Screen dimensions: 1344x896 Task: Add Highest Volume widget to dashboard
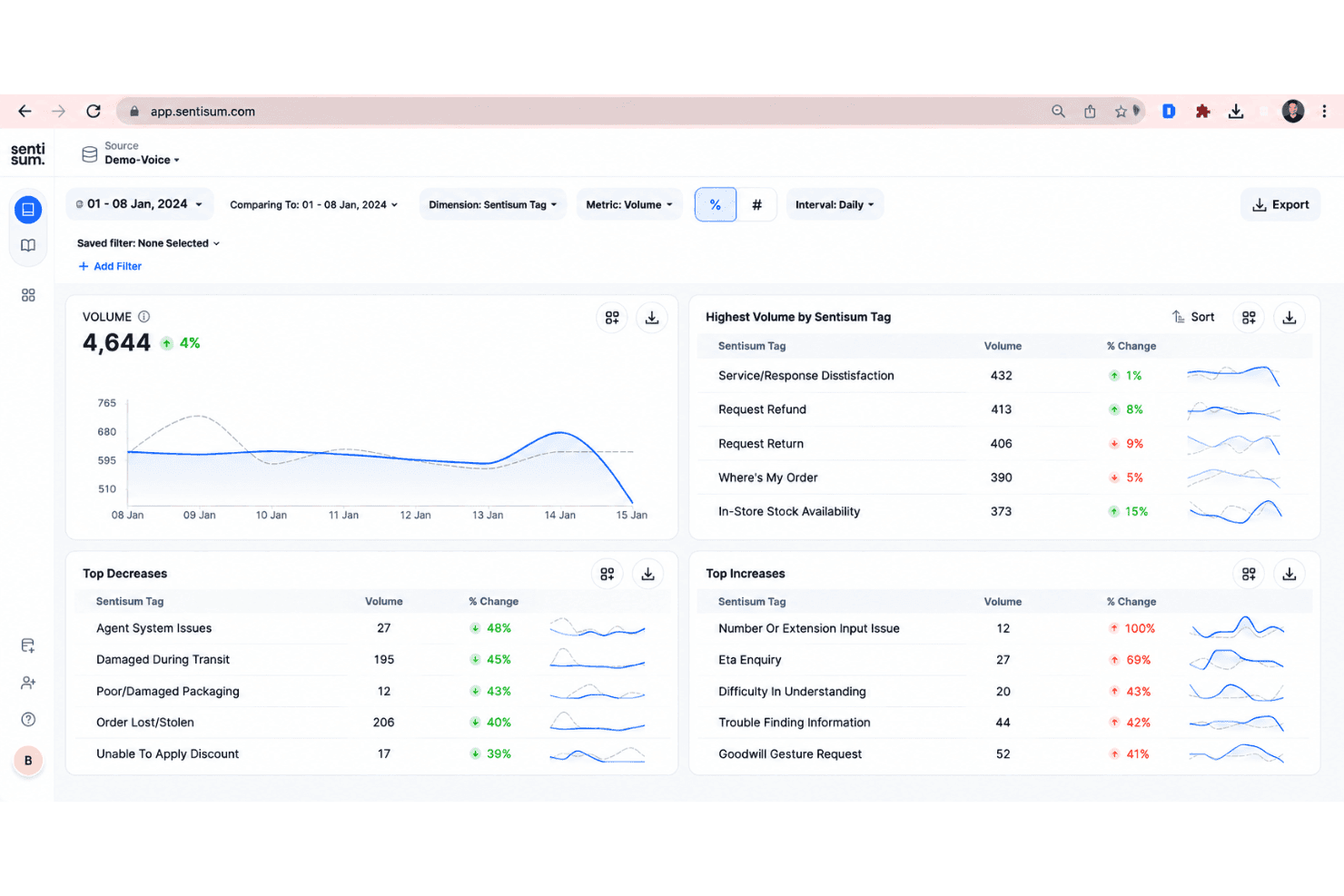[1250, 317]
